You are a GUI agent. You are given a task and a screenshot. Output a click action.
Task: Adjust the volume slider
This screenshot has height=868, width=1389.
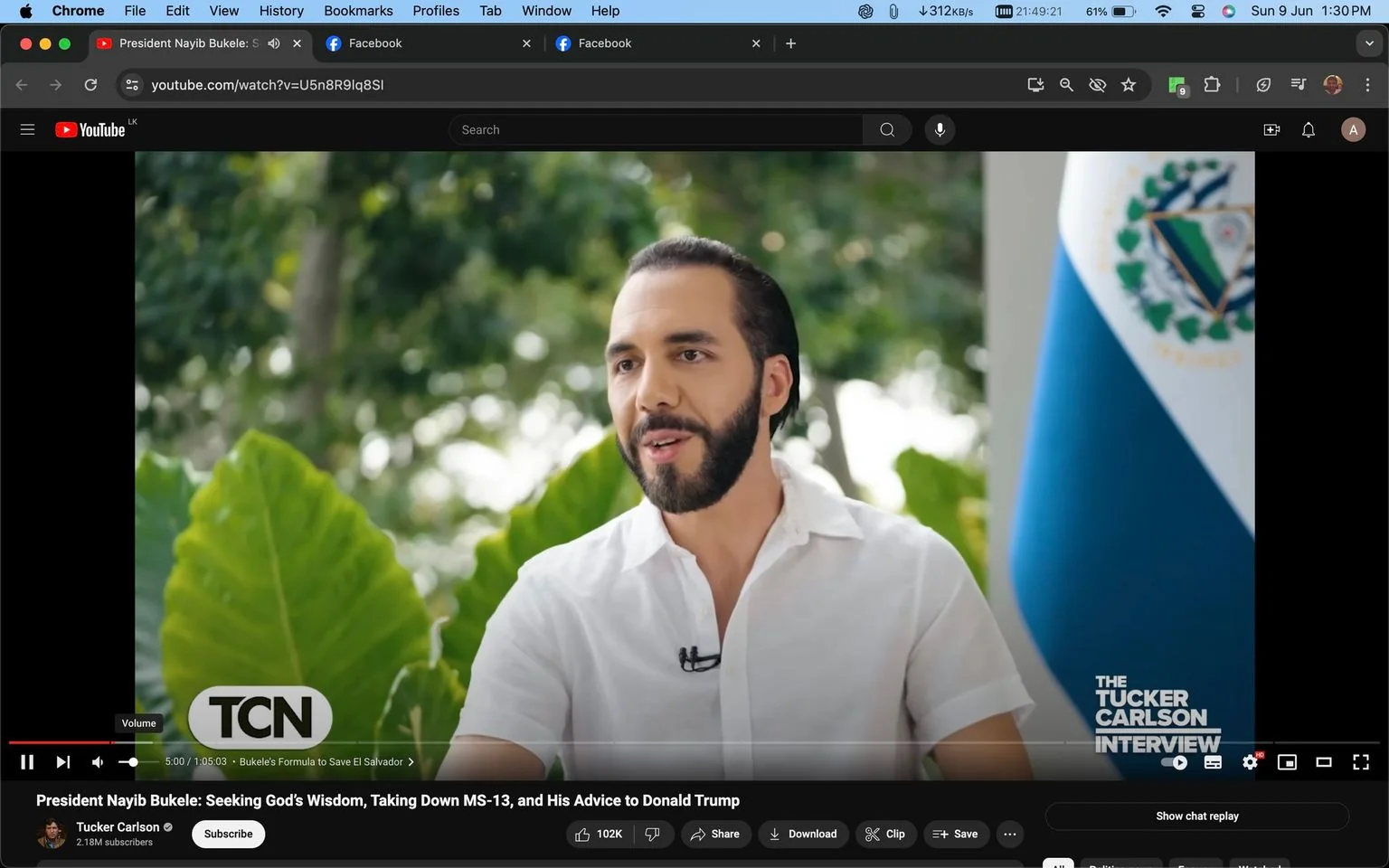click(139, 762)
